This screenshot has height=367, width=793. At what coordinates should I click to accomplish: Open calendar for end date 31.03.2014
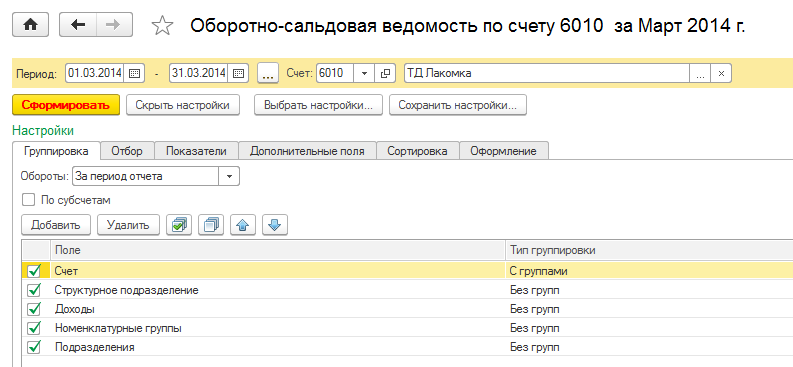click(238, 73)
